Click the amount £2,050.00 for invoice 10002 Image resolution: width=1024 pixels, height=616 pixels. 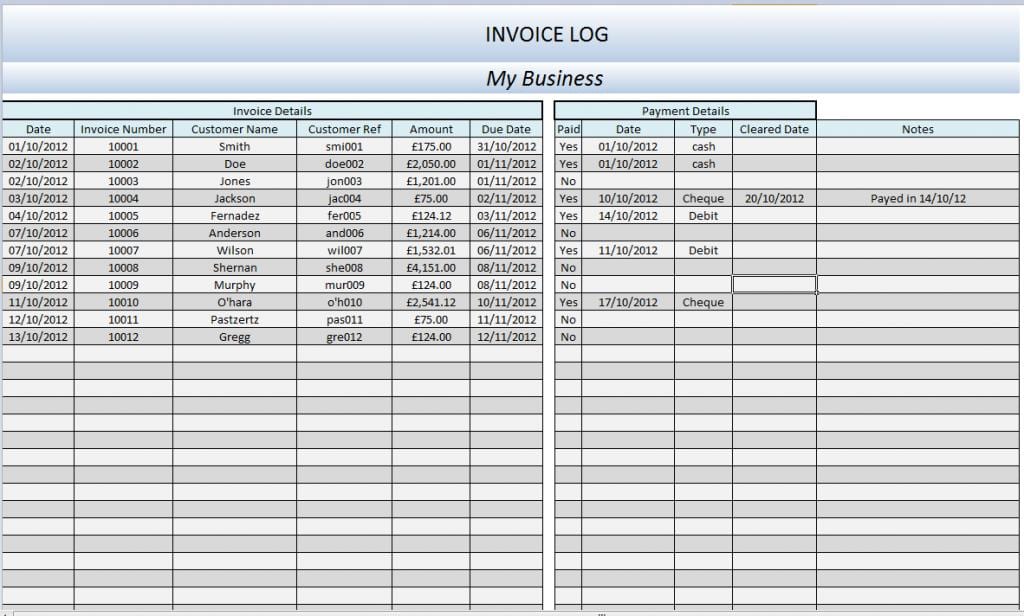click(x=431, y=164)
